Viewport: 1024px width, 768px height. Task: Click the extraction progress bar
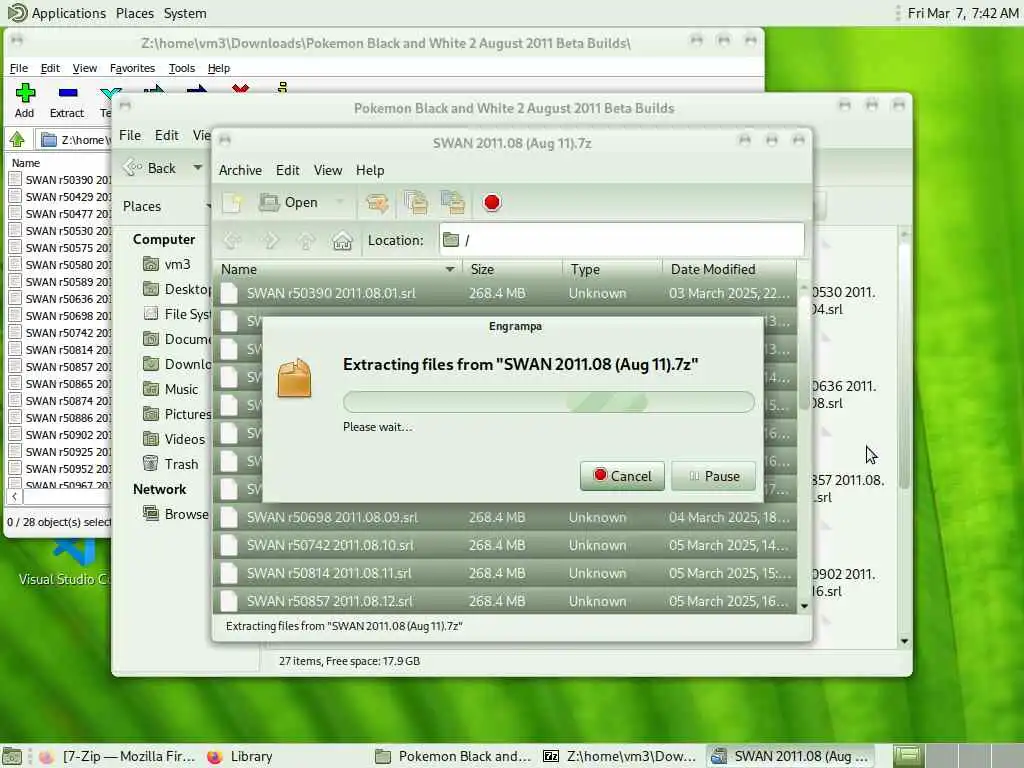pos(549,402)
